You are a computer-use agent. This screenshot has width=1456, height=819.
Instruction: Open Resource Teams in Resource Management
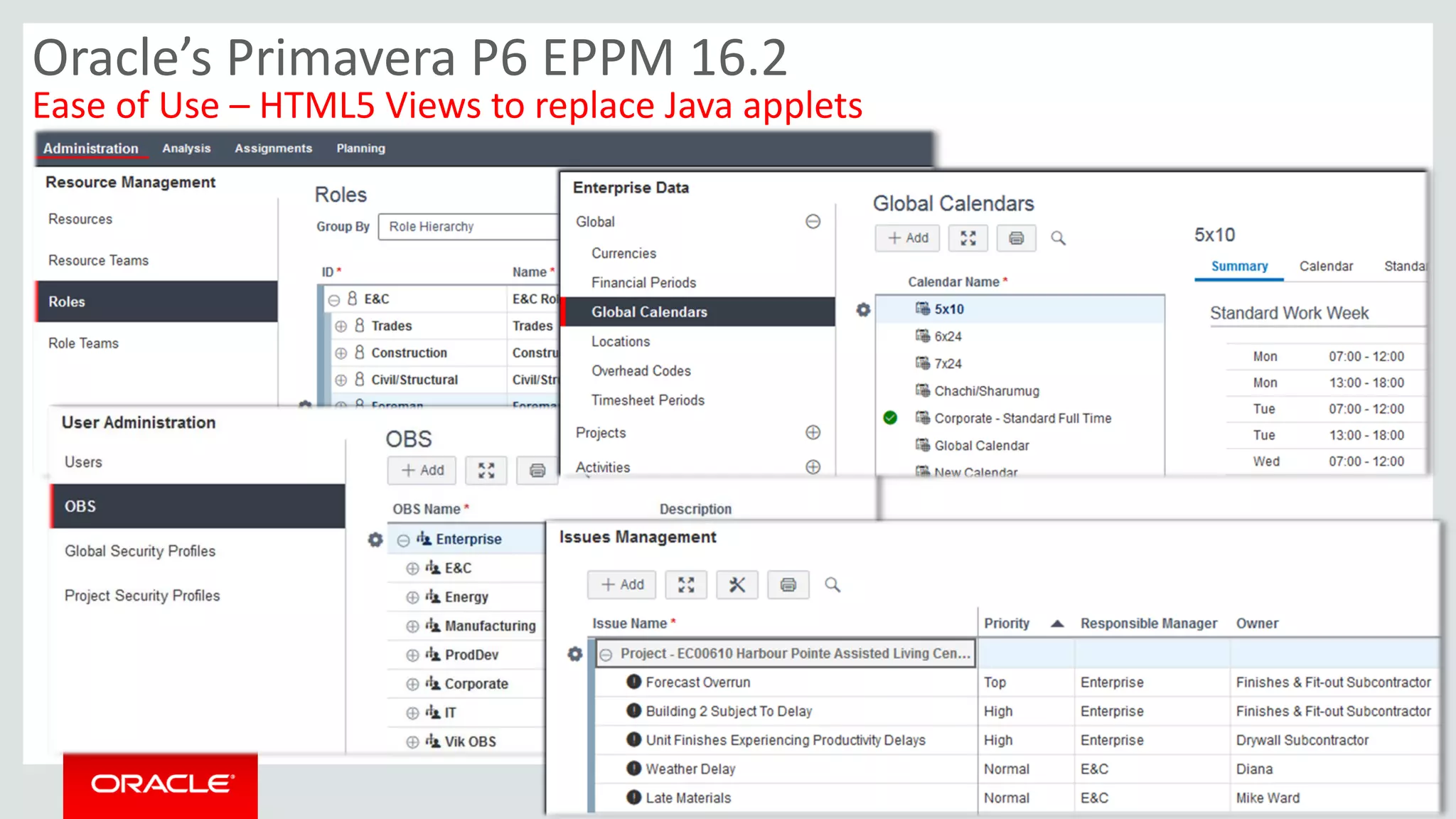tap(98, 261)
